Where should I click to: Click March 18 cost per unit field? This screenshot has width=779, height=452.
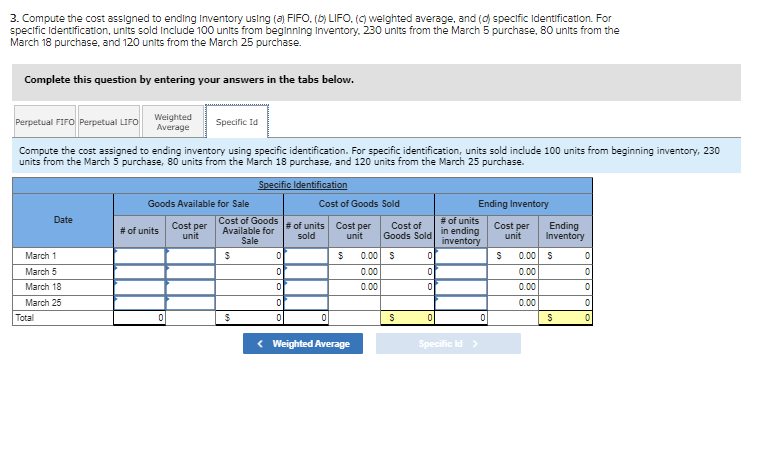[190, 287]
